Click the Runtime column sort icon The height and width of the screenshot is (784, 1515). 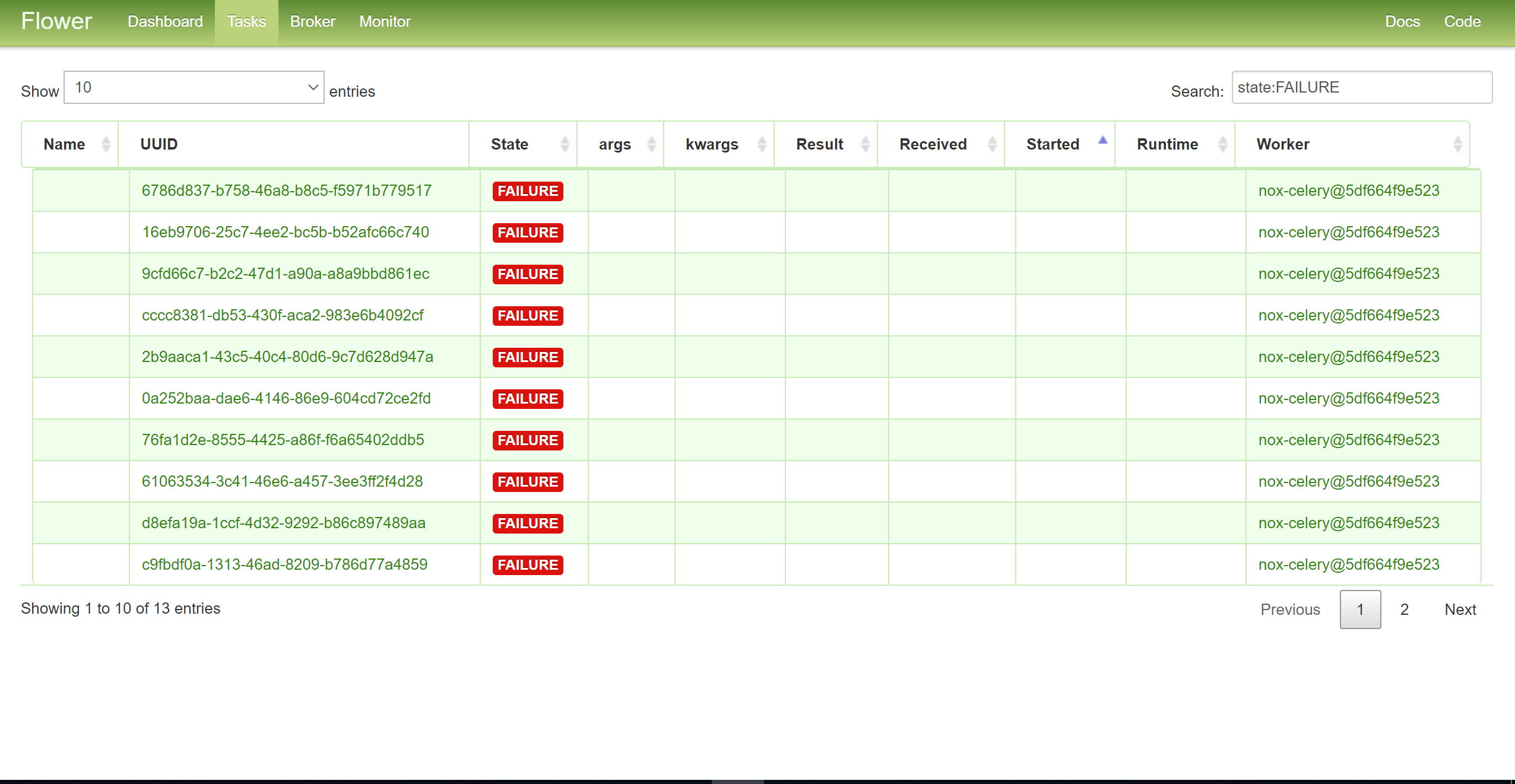click(x=1222, y=144)
